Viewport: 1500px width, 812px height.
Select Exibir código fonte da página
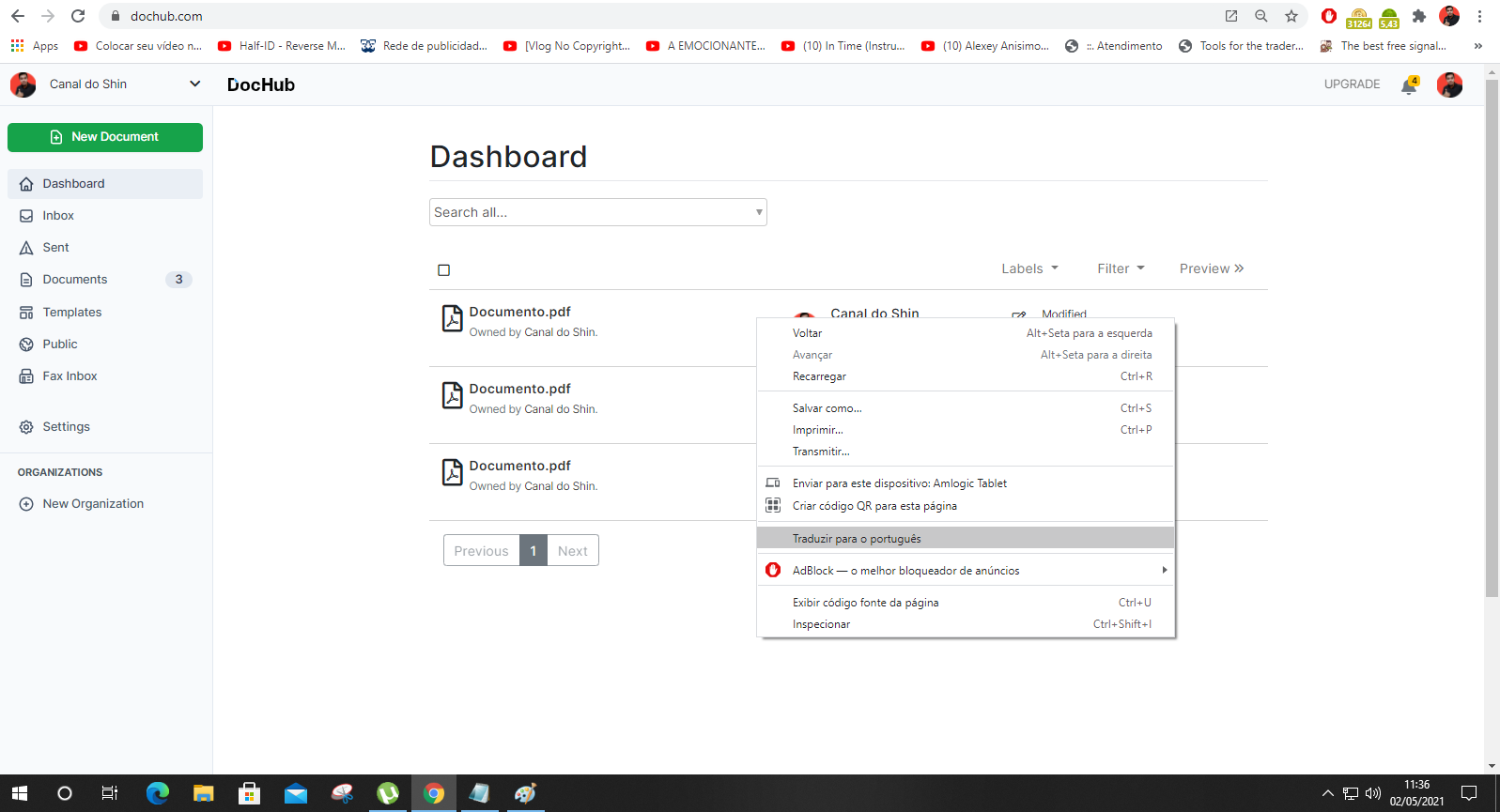coord(966,603)
